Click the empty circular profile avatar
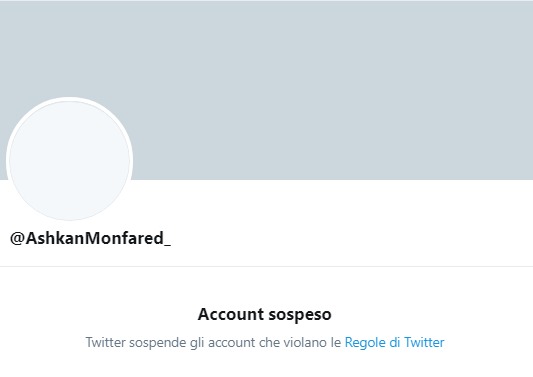Viewport: 533px width, 377px height. (x=69, y=160)
